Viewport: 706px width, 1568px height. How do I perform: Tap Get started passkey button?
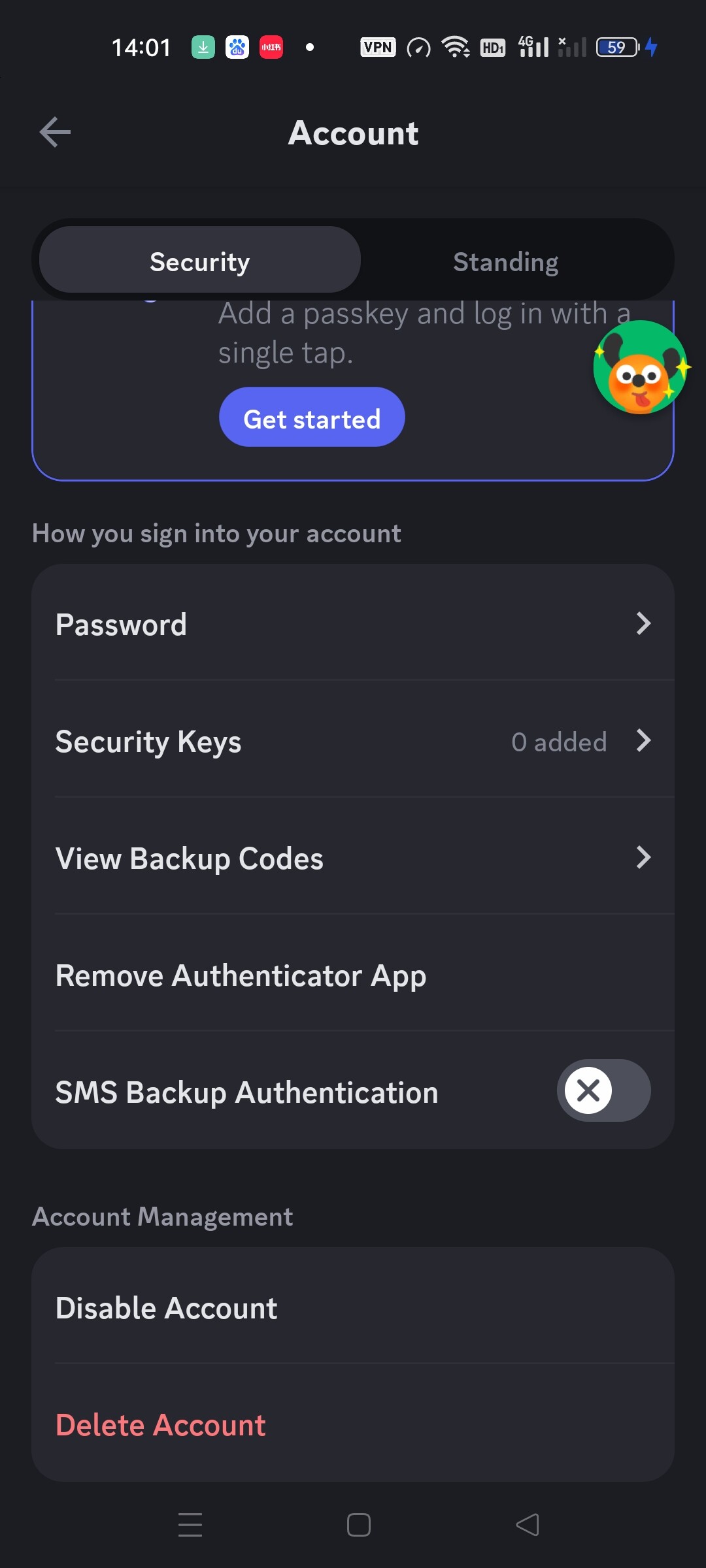click(312, 418)
